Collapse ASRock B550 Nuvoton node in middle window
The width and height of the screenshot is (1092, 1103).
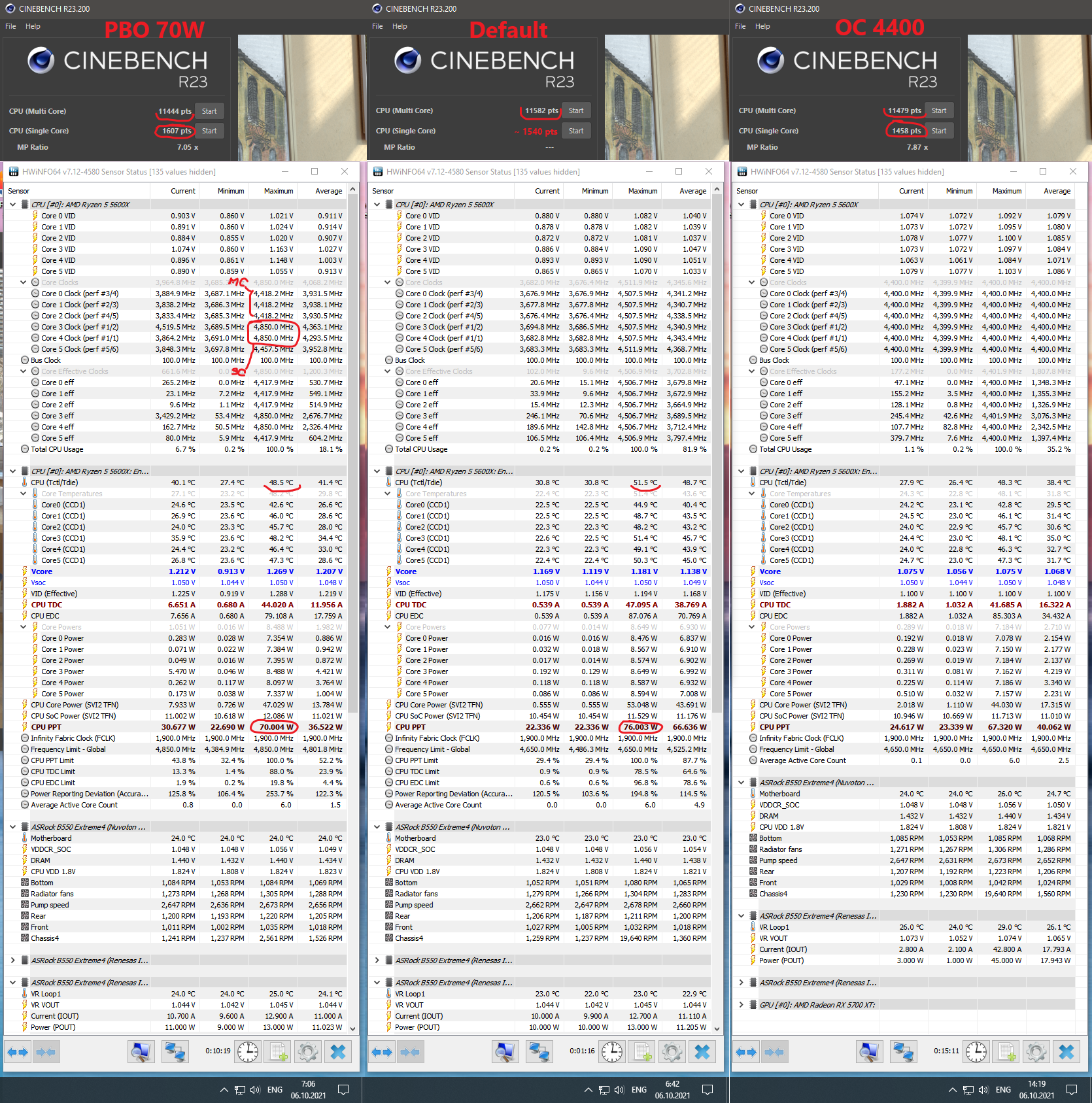[x=377, y=827]
